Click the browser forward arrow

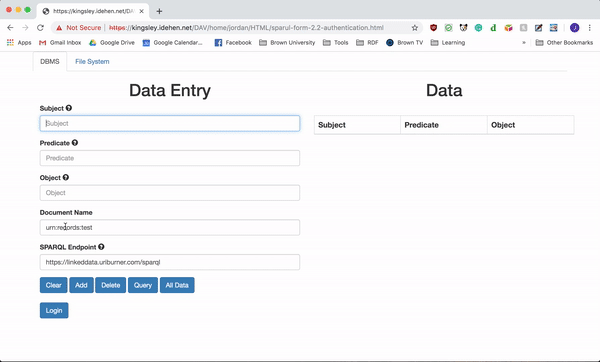click(x=25, y=28)
